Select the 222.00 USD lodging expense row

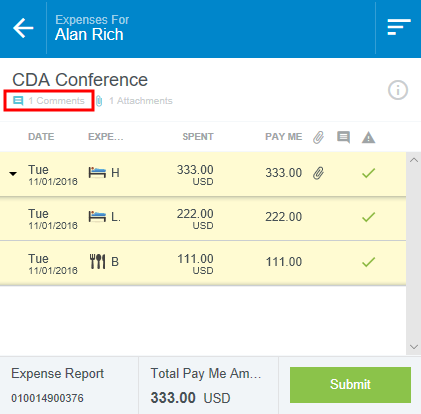pos(203,218)
